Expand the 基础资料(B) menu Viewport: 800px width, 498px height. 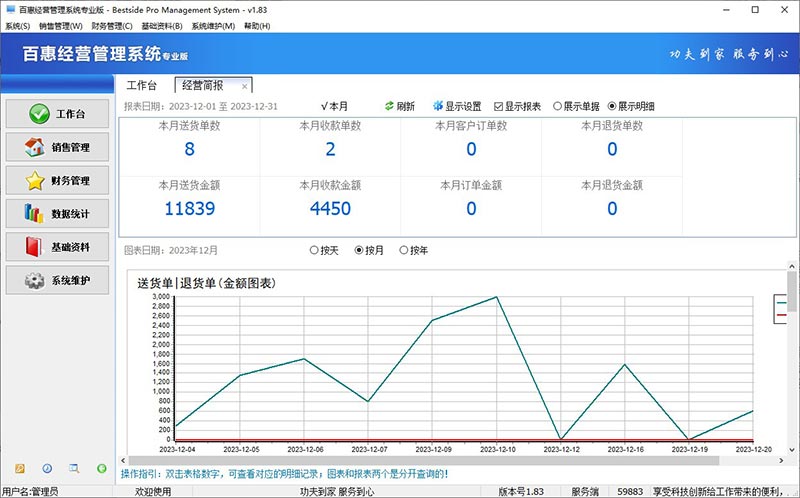tap(162, 26)
